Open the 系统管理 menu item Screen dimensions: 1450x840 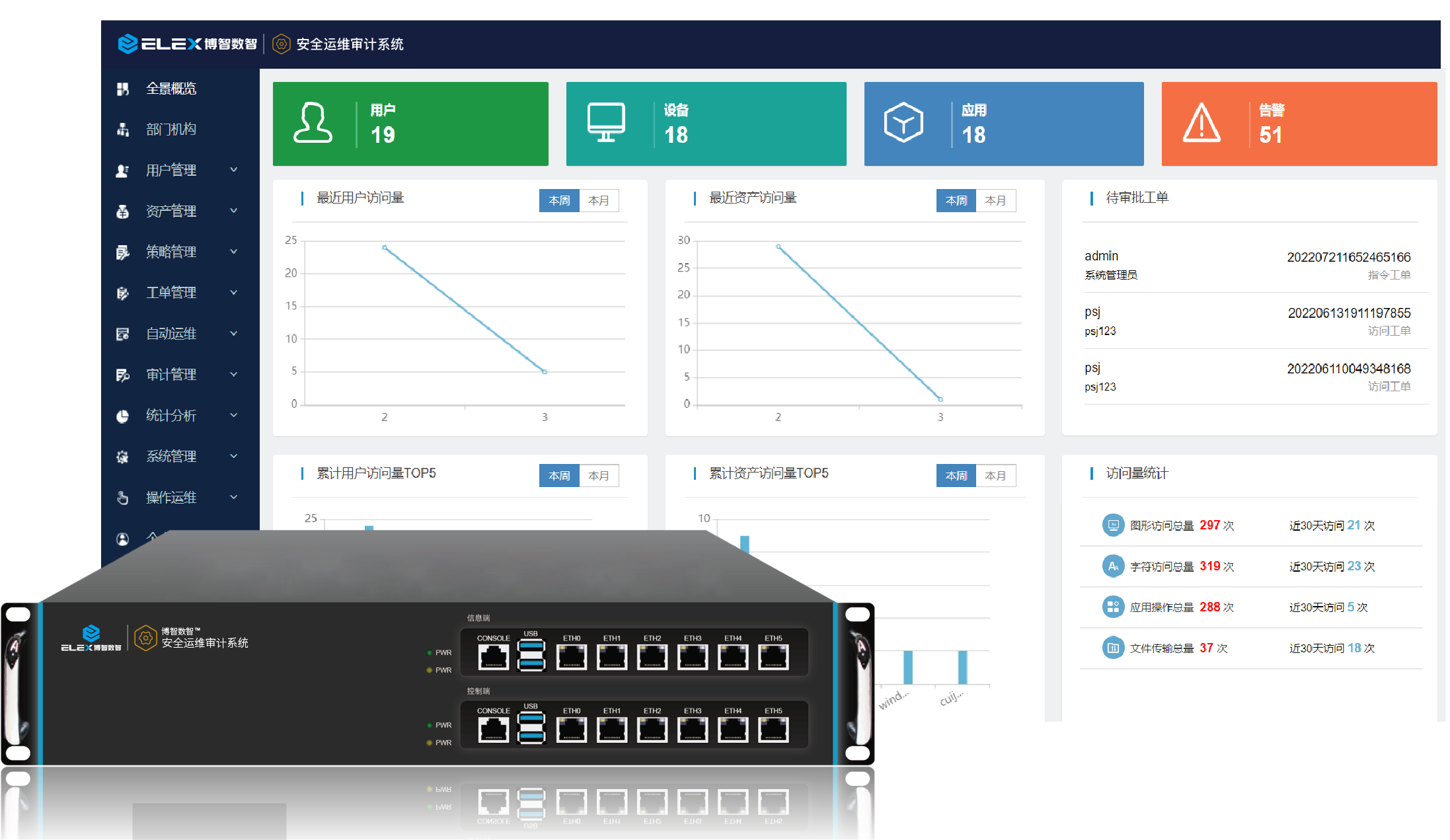(171, 457)
